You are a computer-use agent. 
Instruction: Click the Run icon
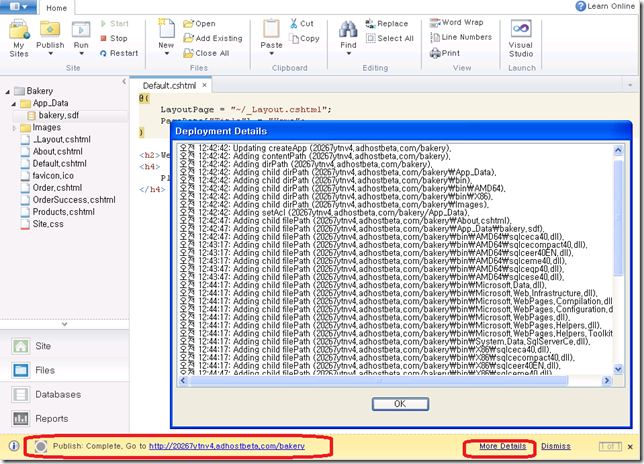coord(81,30)
